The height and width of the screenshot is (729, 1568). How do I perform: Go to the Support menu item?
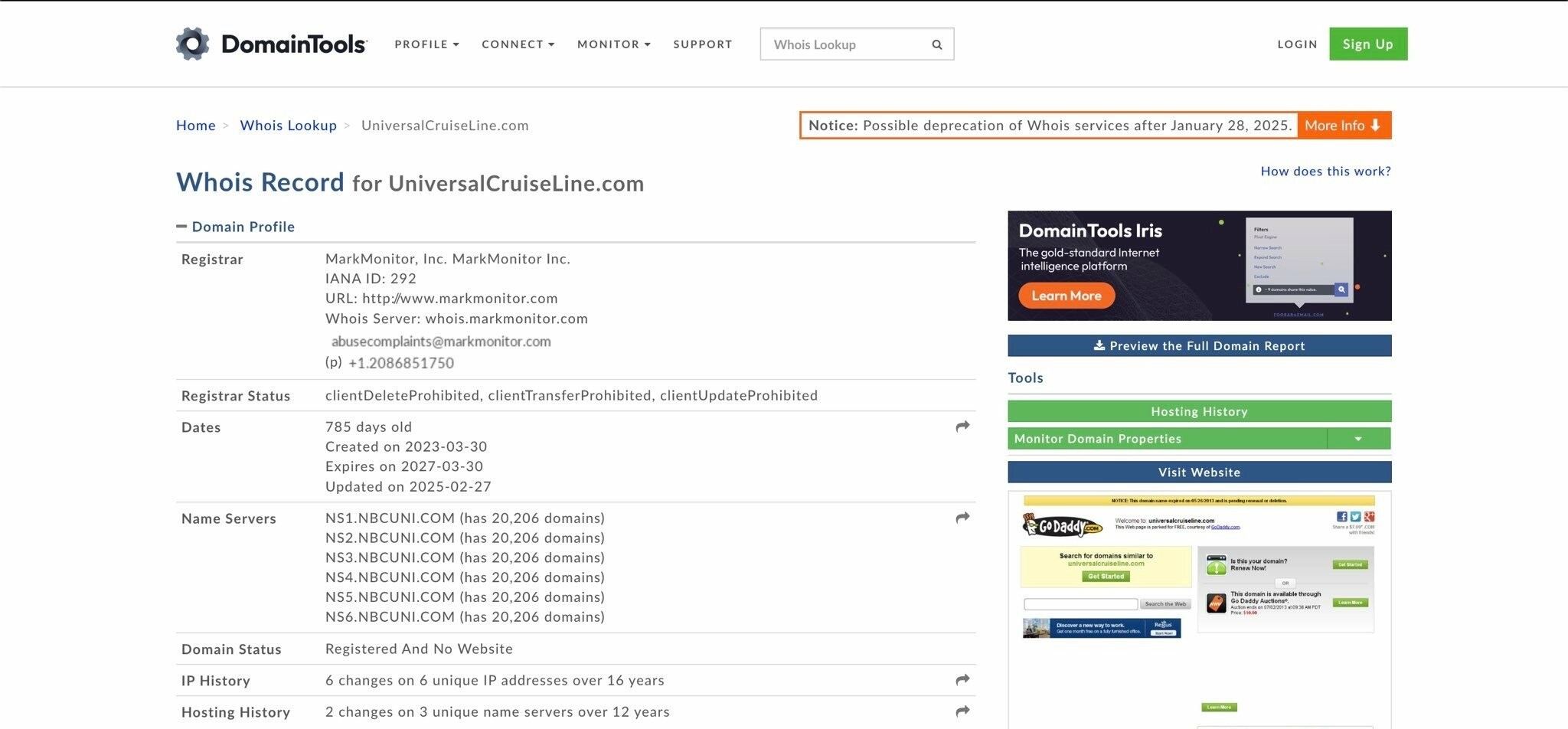[702, 44]
